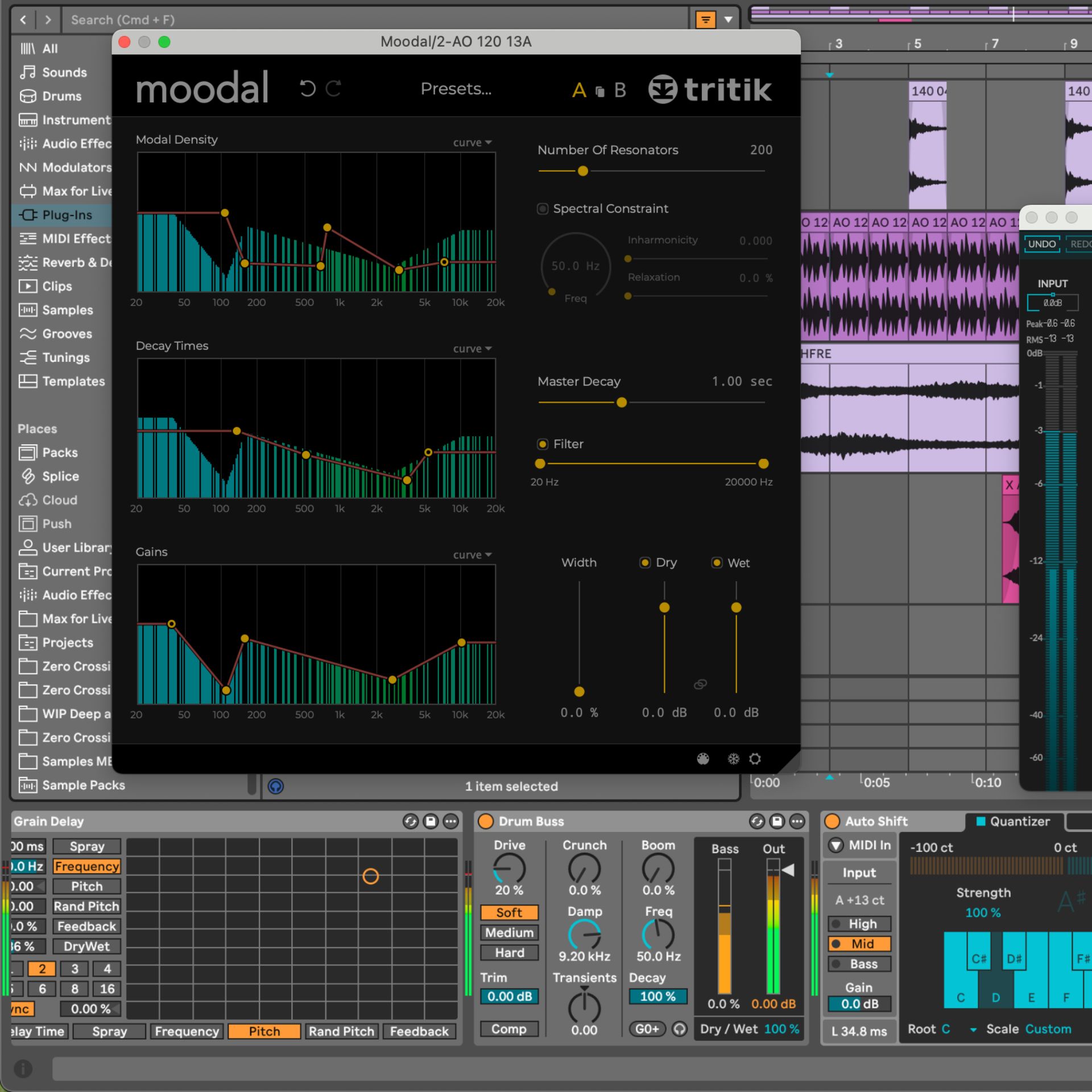This screenshot has height=1092, width=1092.
Task: Open the Gains curve dropdown
Action: 472,555
